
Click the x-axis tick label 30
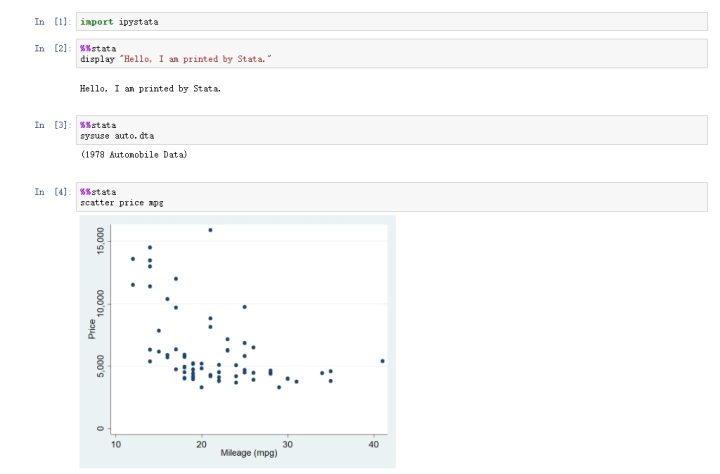[x=287, y=444]
